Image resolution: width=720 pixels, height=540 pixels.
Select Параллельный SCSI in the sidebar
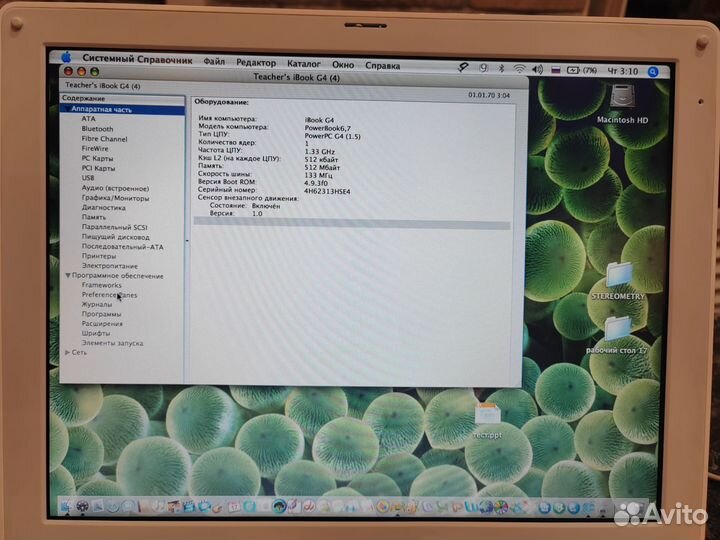tap(115, 227)
